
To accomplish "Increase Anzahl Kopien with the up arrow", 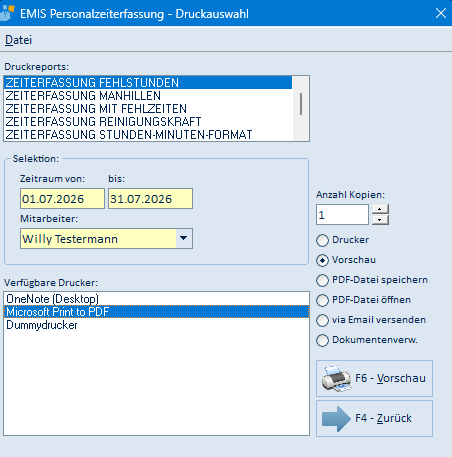I will pyautogui.click(x=380, y=209).
